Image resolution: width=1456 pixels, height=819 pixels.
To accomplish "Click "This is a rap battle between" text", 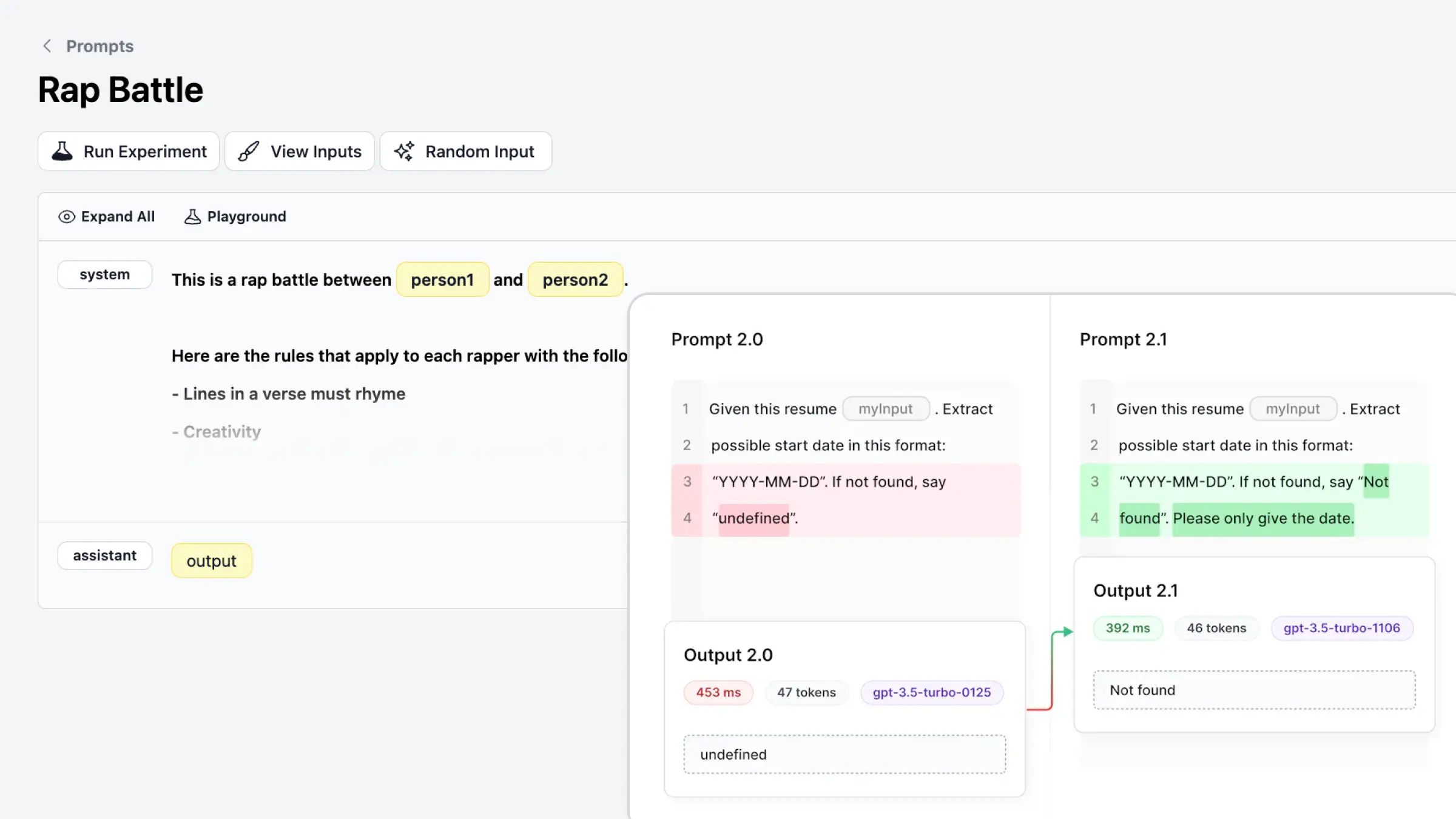I will coord(281,280).
